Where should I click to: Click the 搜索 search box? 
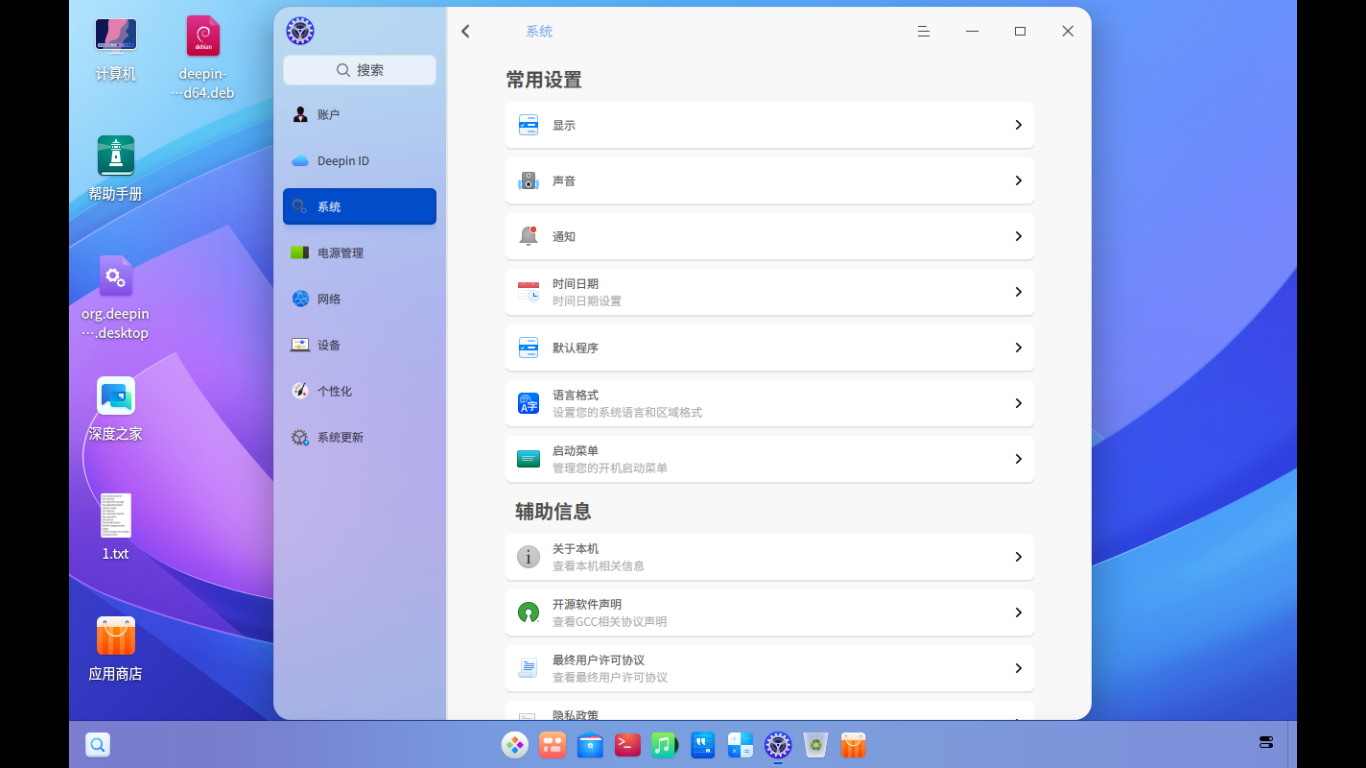(360, 70)
